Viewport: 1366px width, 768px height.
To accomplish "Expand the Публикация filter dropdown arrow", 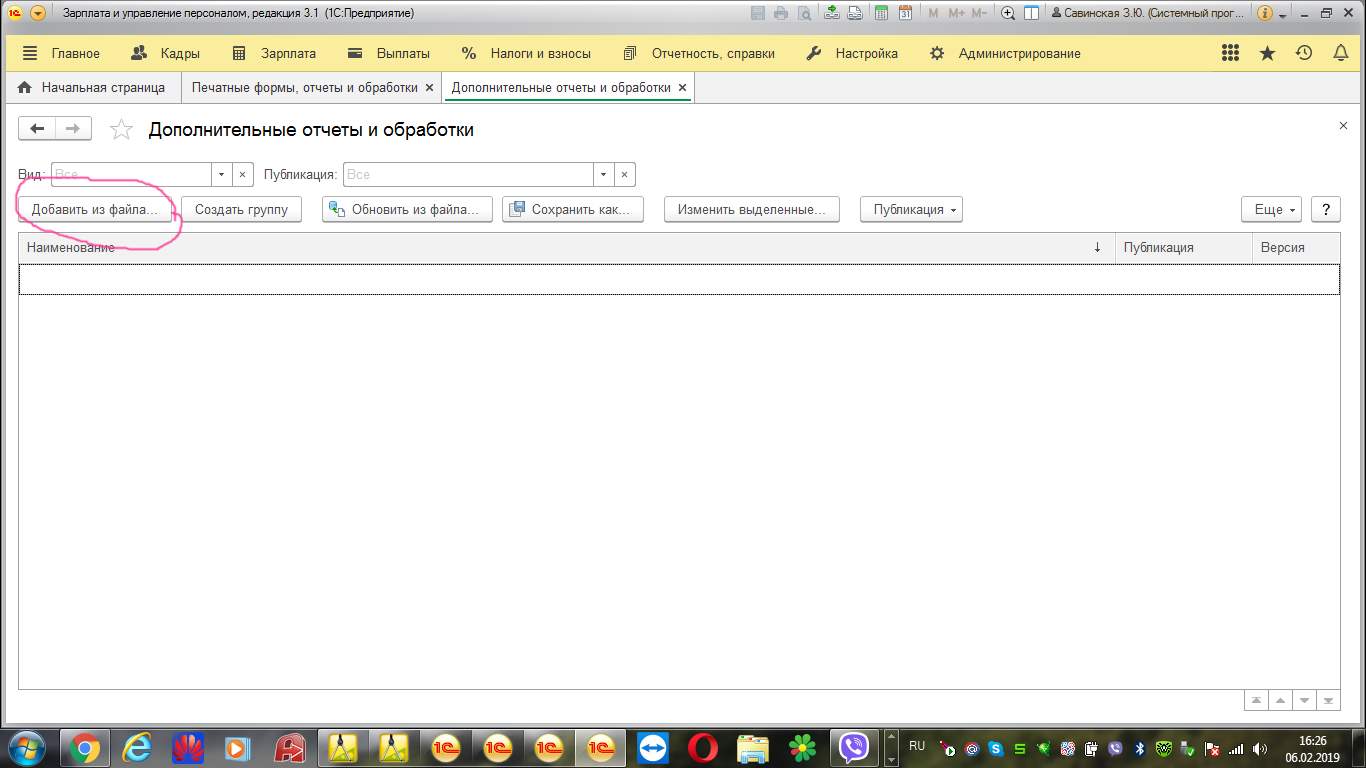I will tap(603, 174).
